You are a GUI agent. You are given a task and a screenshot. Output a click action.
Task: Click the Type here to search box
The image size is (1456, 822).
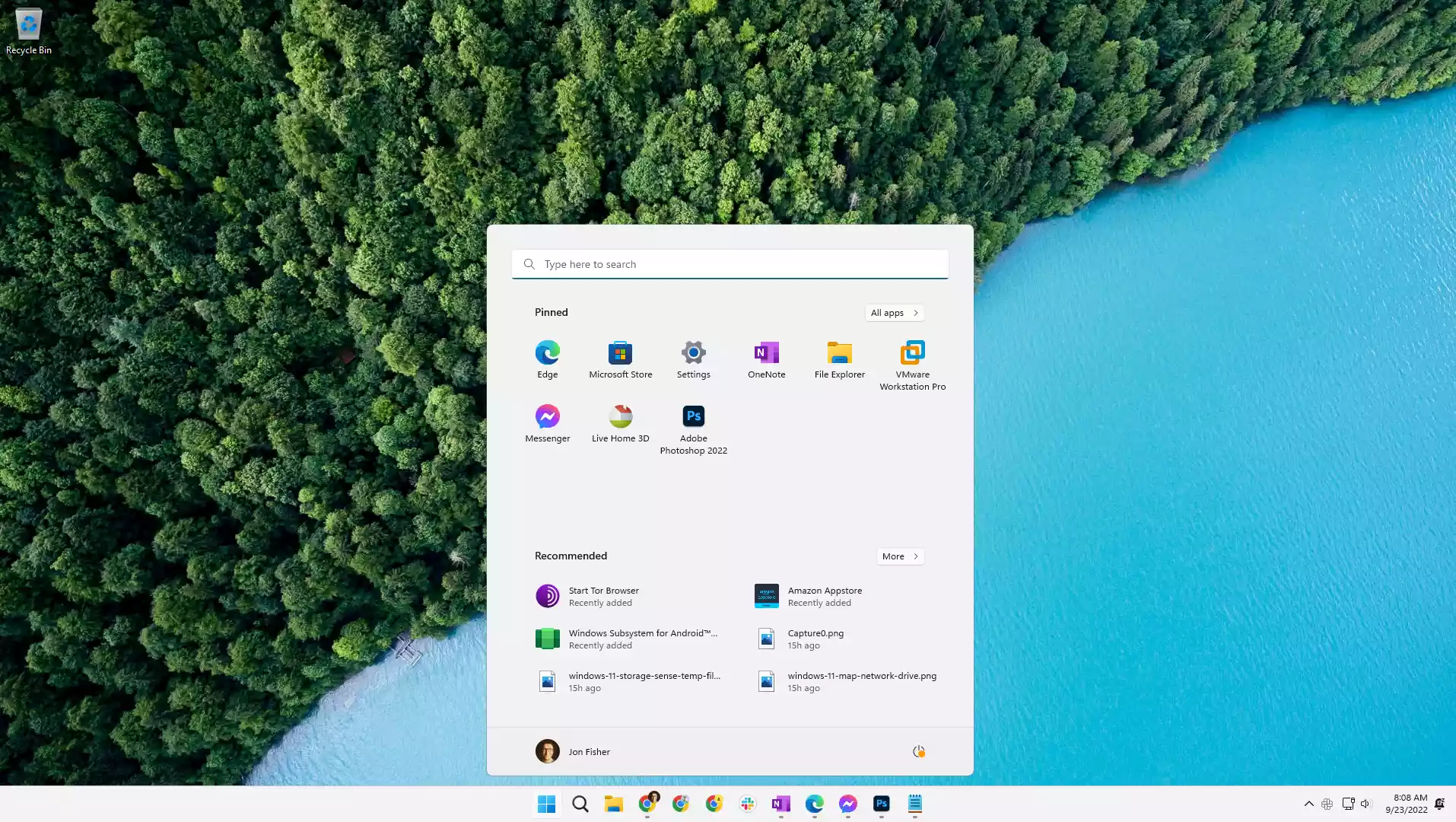click(730, 264)
